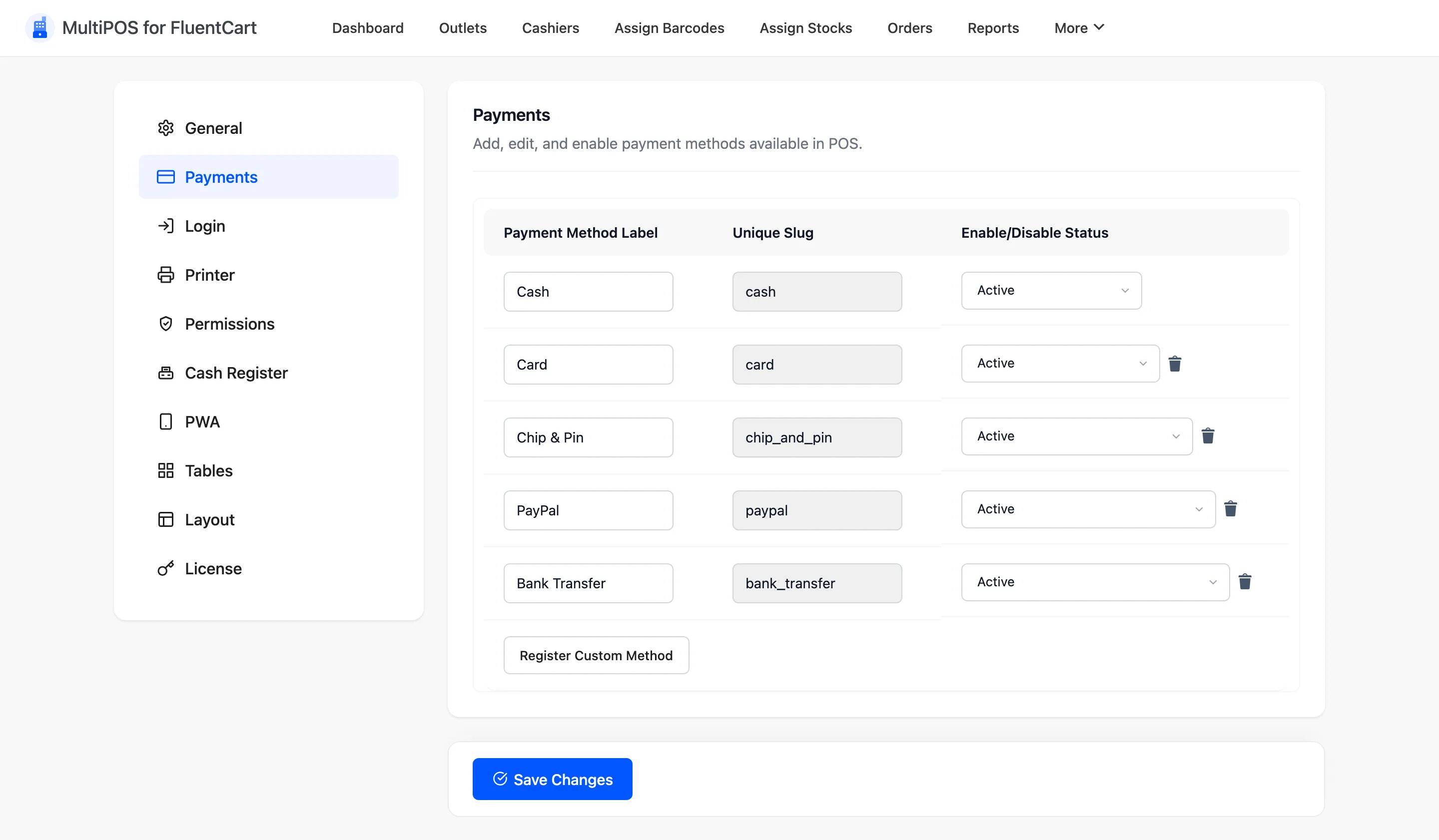Click the Tables grid icon
1439x840 pixels.
(165, 471)
